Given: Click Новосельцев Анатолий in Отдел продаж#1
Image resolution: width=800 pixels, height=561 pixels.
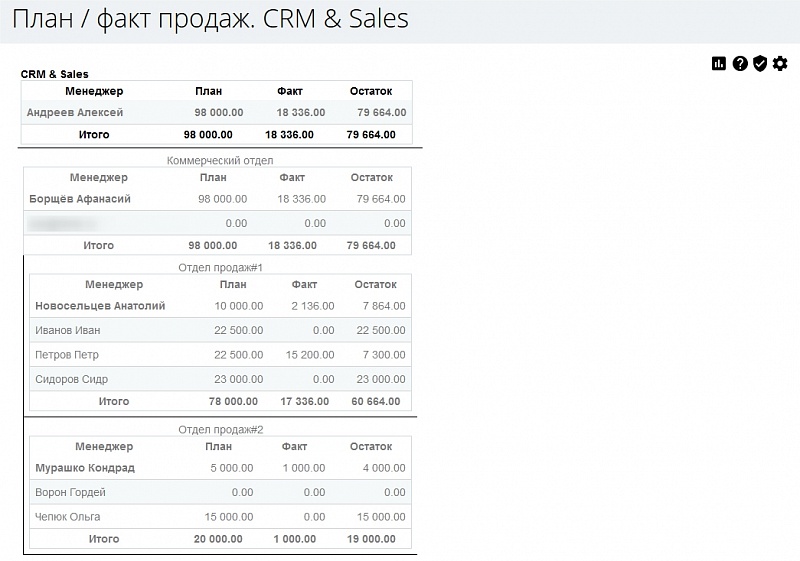Looking at the screenshot, I should [x=100, y=306].
